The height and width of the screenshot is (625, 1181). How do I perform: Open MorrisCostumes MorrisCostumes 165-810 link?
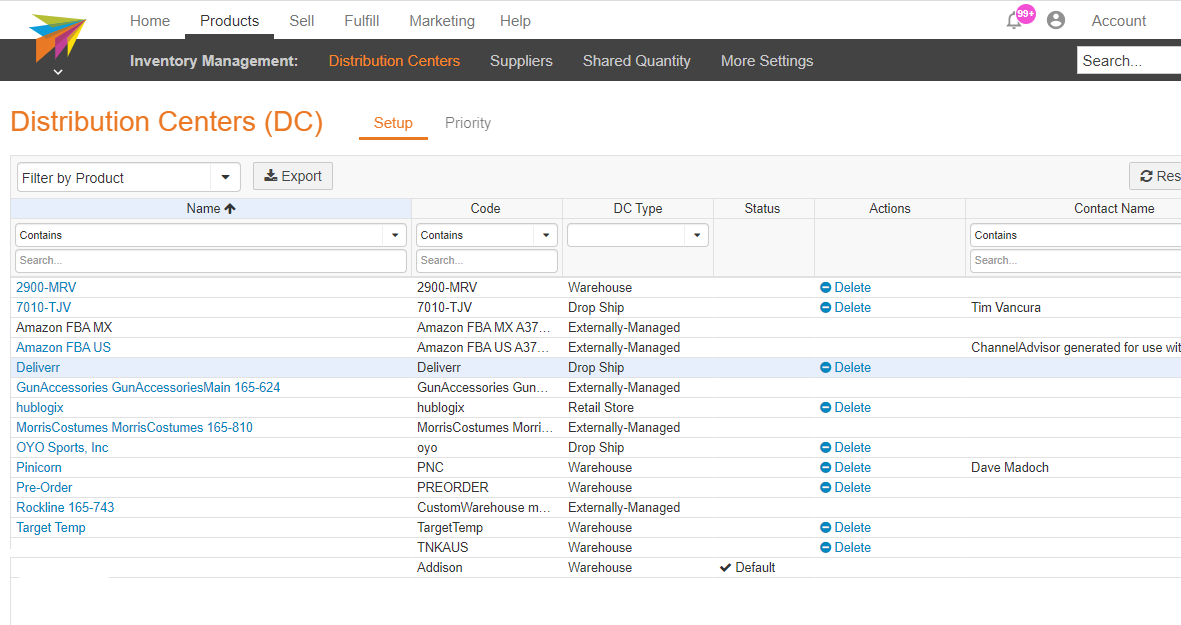(135, 427)
